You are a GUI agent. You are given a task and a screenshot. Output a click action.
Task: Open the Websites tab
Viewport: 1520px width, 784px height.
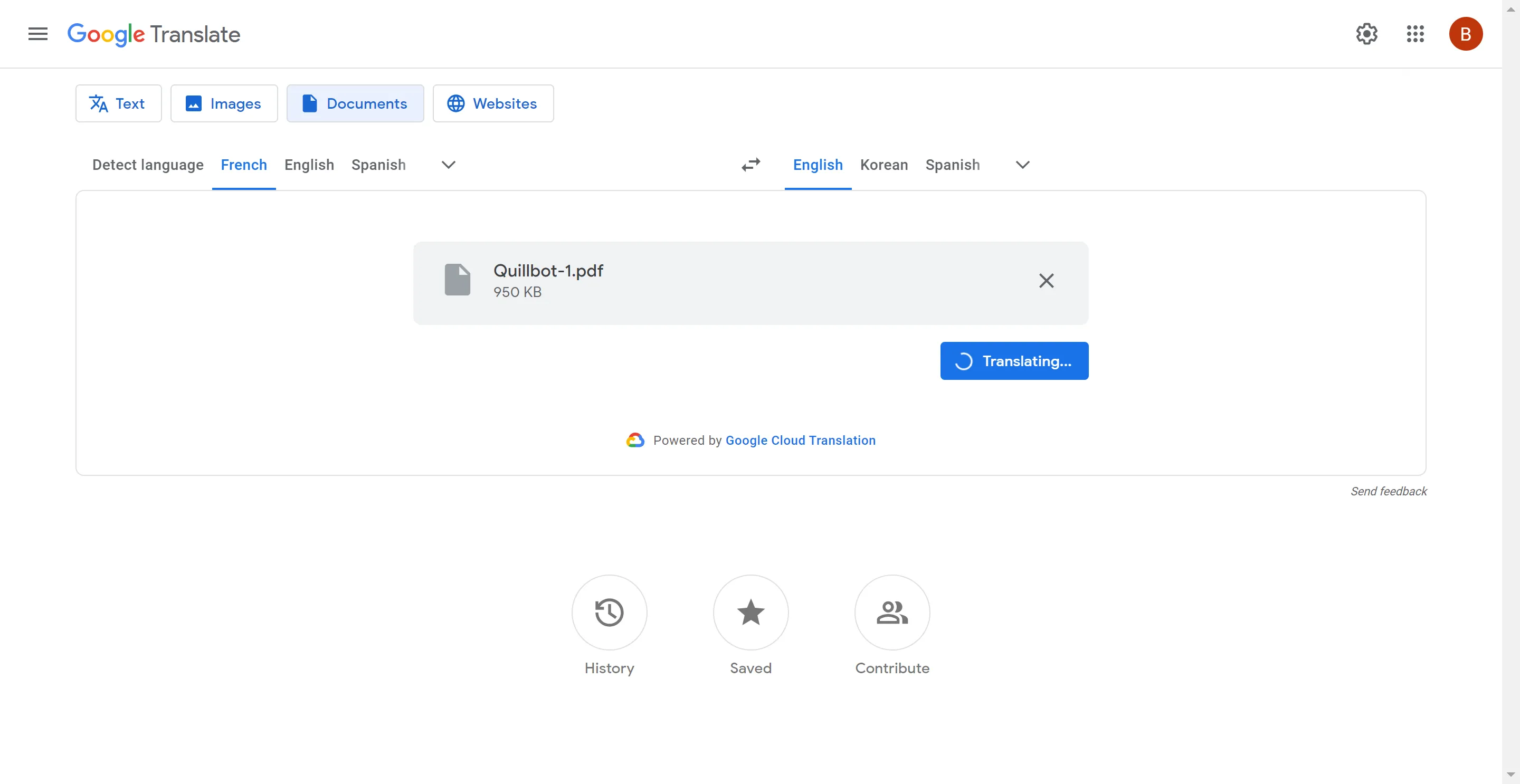click(x=493, y=103)
